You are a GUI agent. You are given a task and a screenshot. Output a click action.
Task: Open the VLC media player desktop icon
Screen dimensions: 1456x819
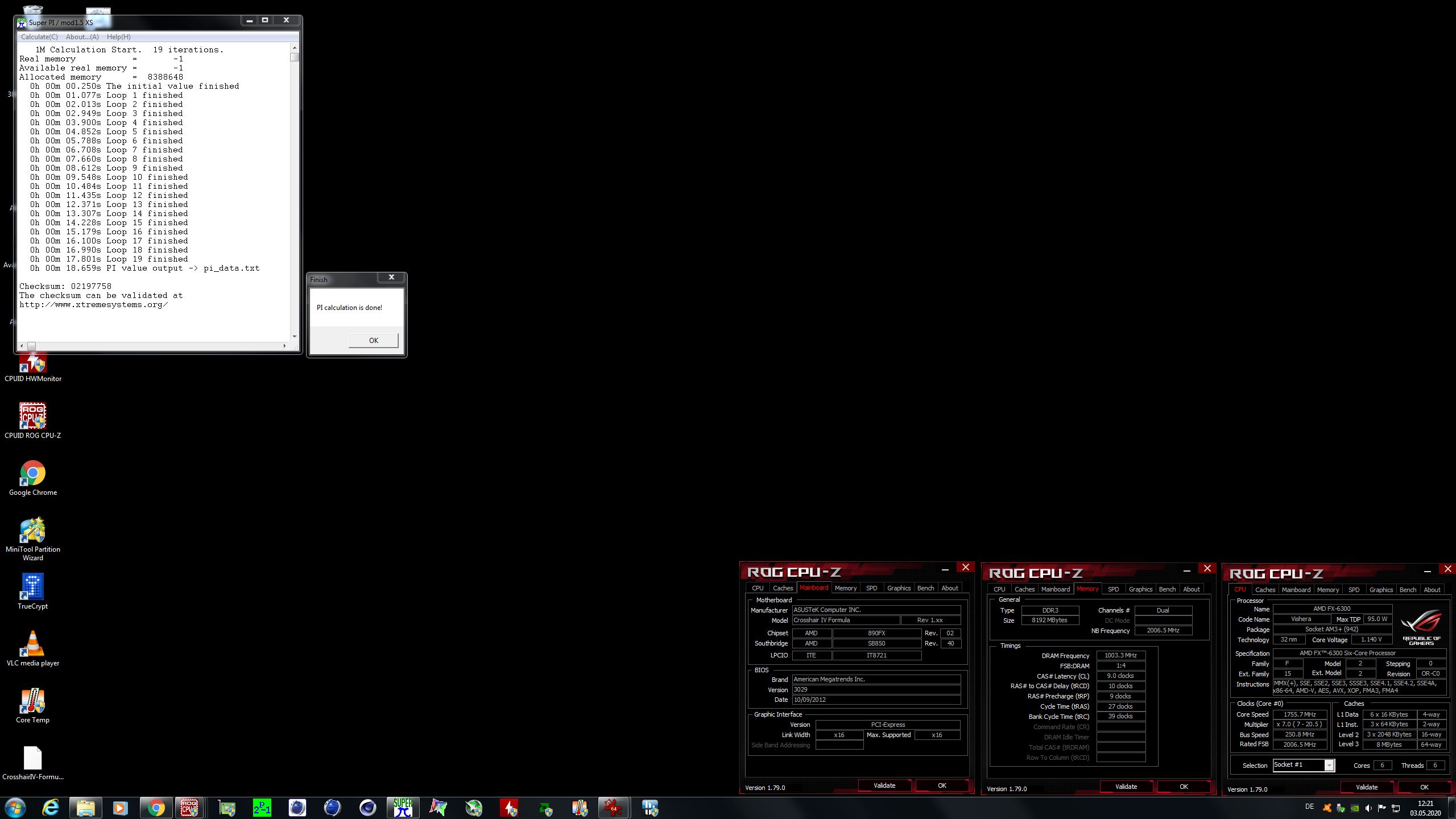[x=33, y=648]
